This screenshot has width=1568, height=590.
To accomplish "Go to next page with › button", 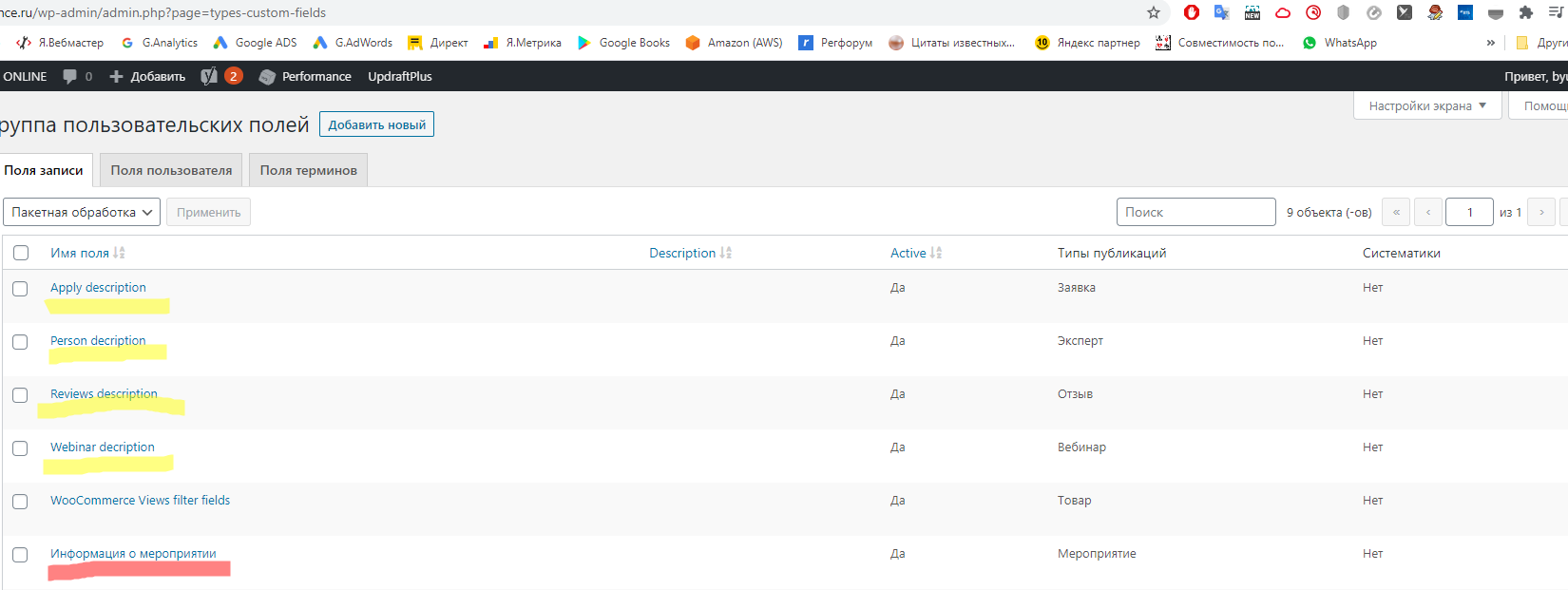I will point(1541,212).
